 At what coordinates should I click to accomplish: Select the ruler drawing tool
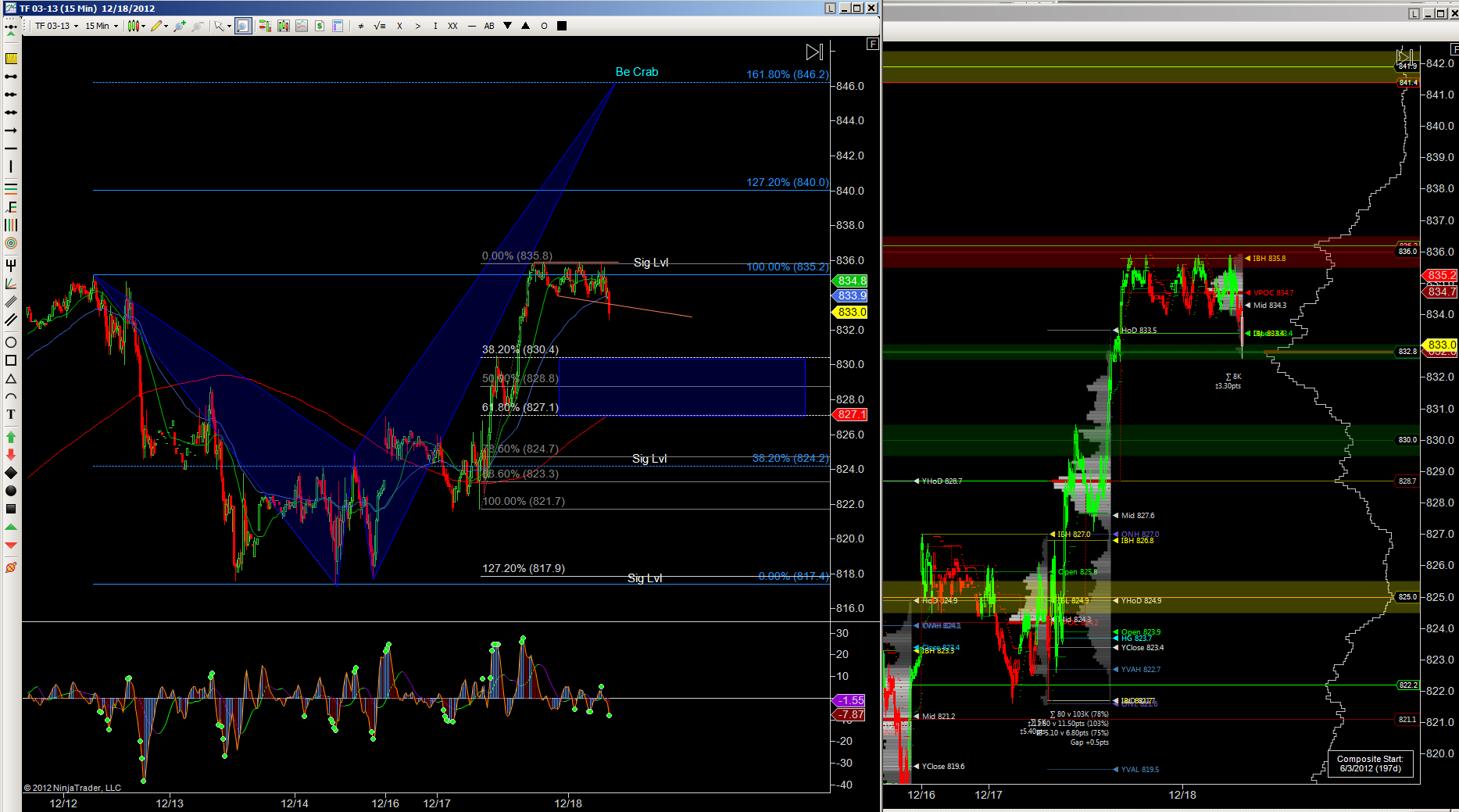(11, 59)
